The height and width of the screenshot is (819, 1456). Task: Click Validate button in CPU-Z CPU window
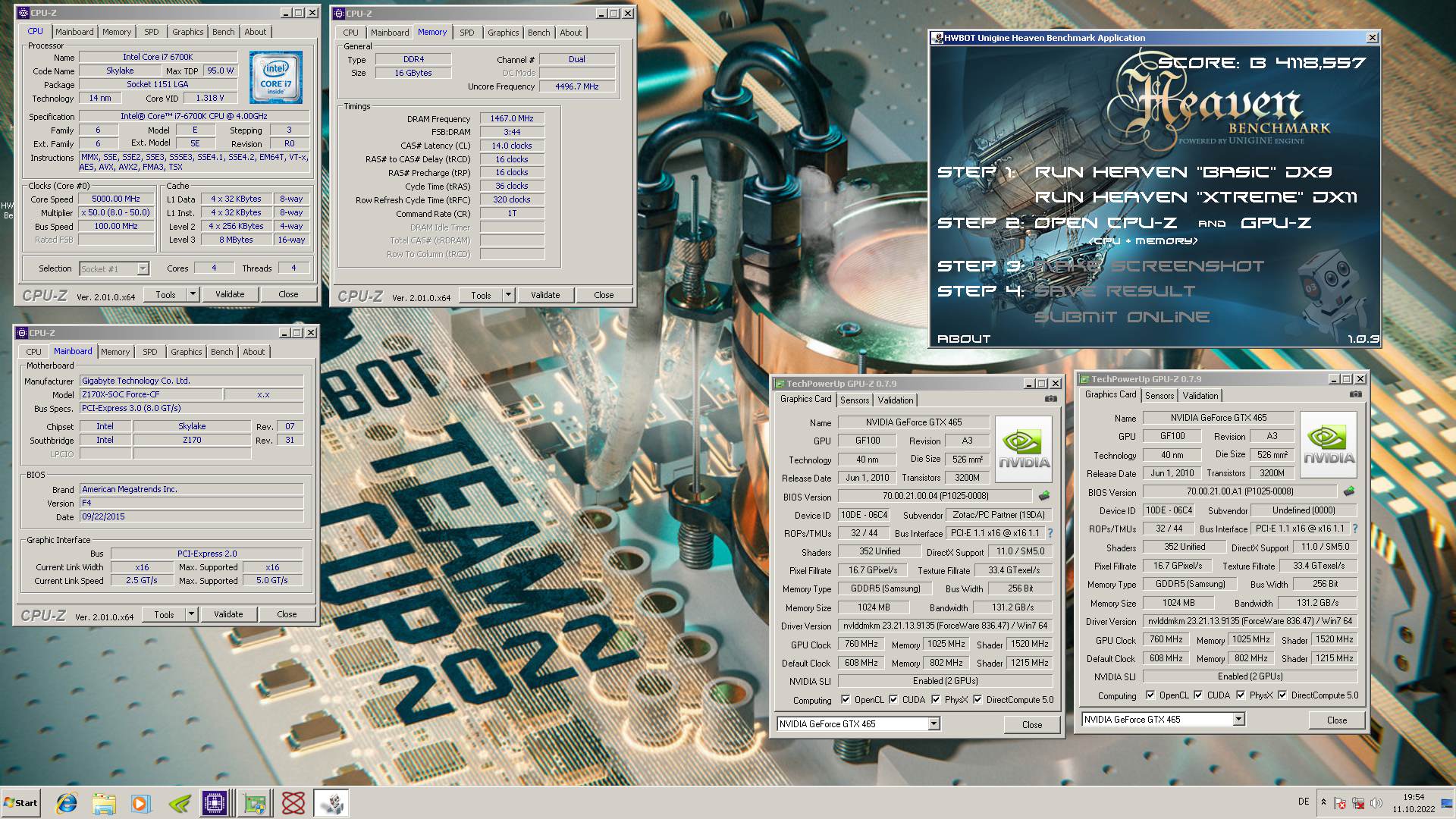point(230,294)
